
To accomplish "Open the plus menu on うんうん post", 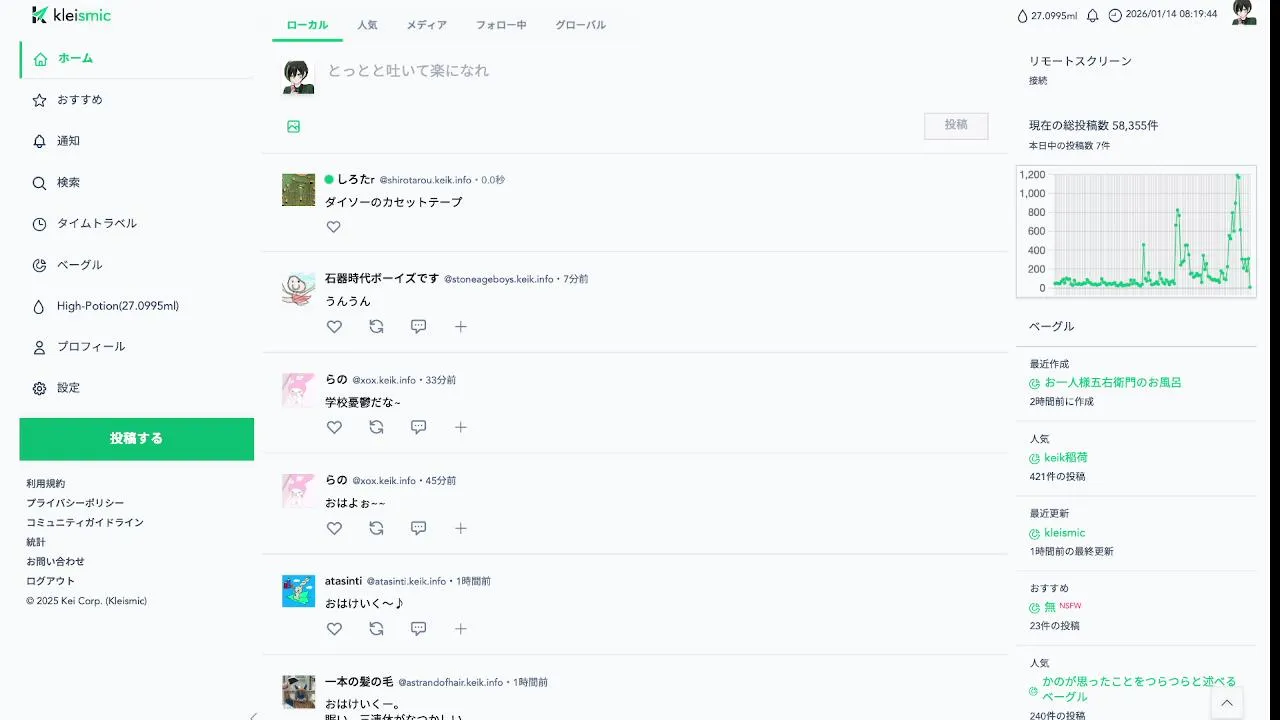I will click(x=461, y=326).
